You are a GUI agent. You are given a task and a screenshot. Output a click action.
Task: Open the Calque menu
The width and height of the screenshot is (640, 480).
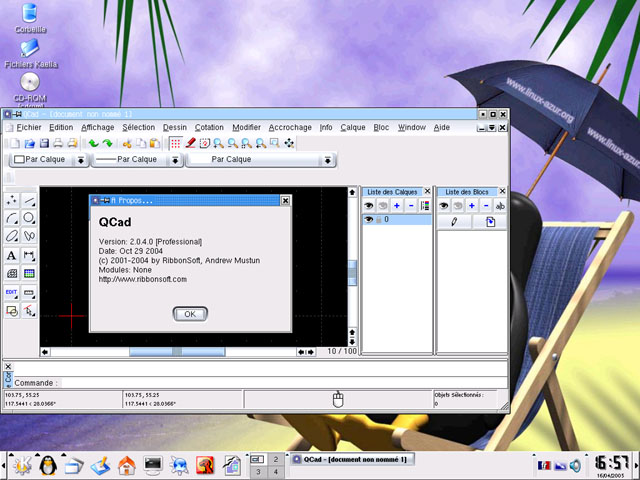point(353,127)
